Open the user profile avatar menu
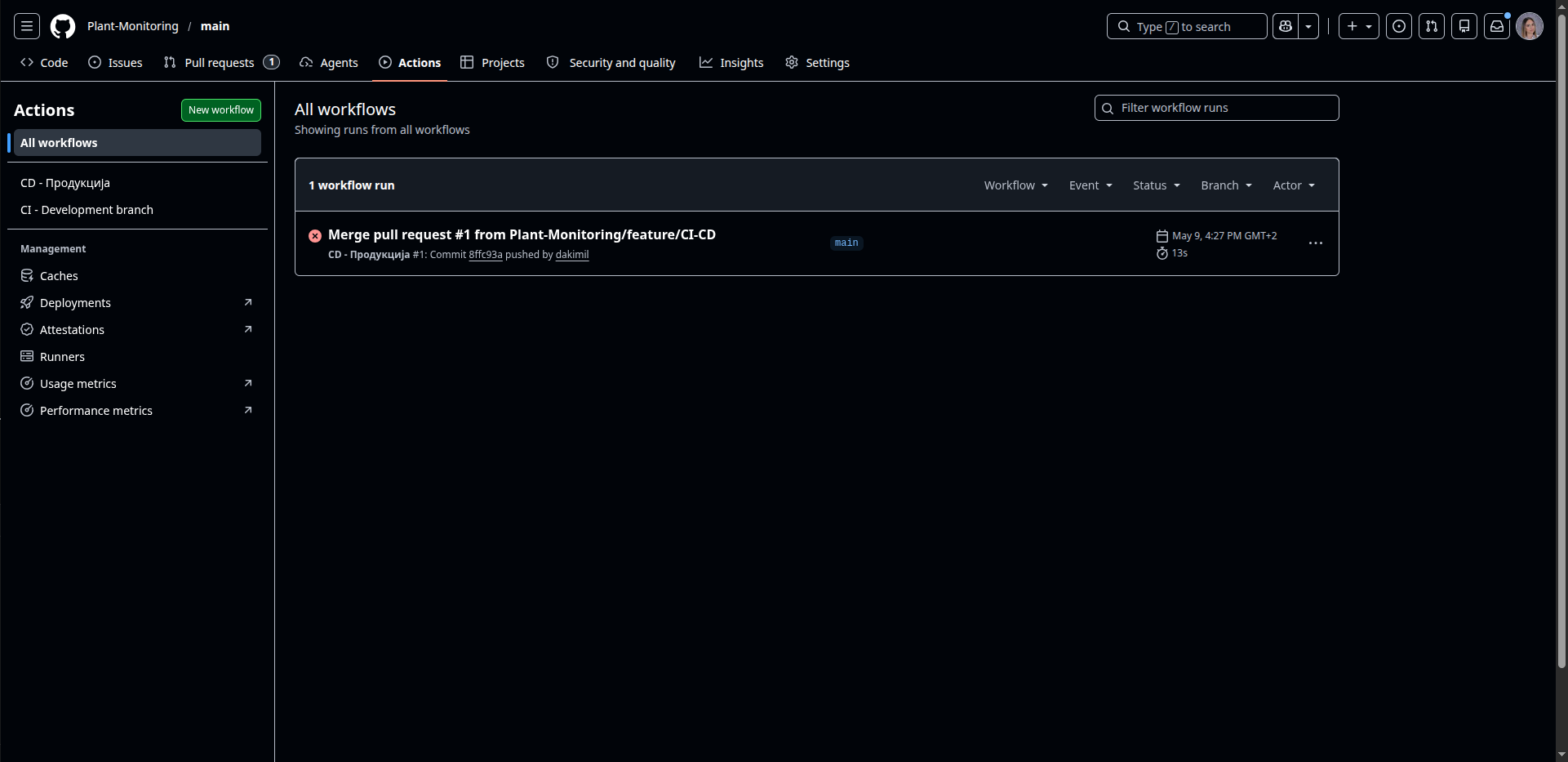Viewport: 1568px width, 762px height. pos(1530,26)
